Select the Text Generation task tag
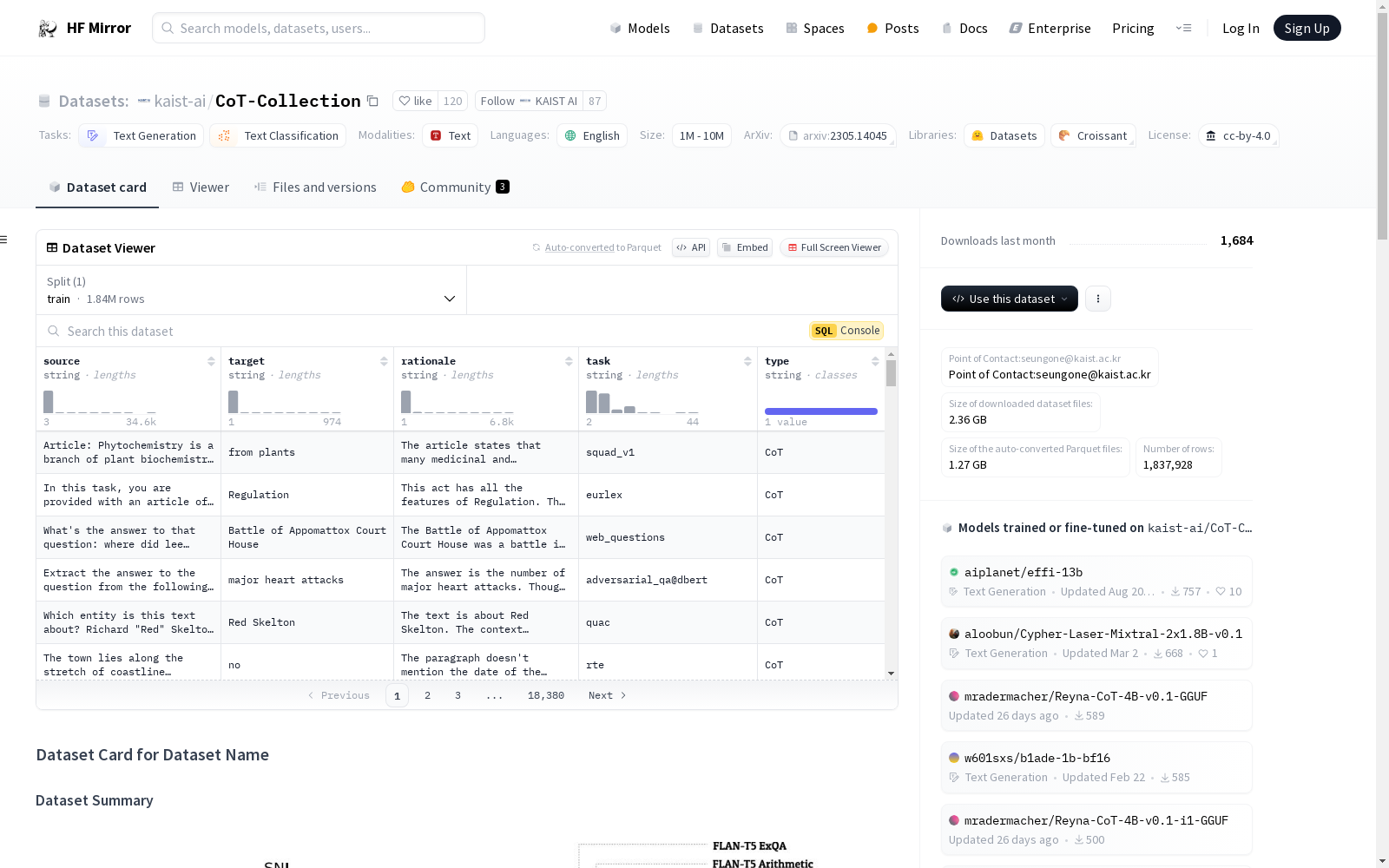The width and height of the screenshot is (1389, 868). pyautogui.click(x=142, y=135)
